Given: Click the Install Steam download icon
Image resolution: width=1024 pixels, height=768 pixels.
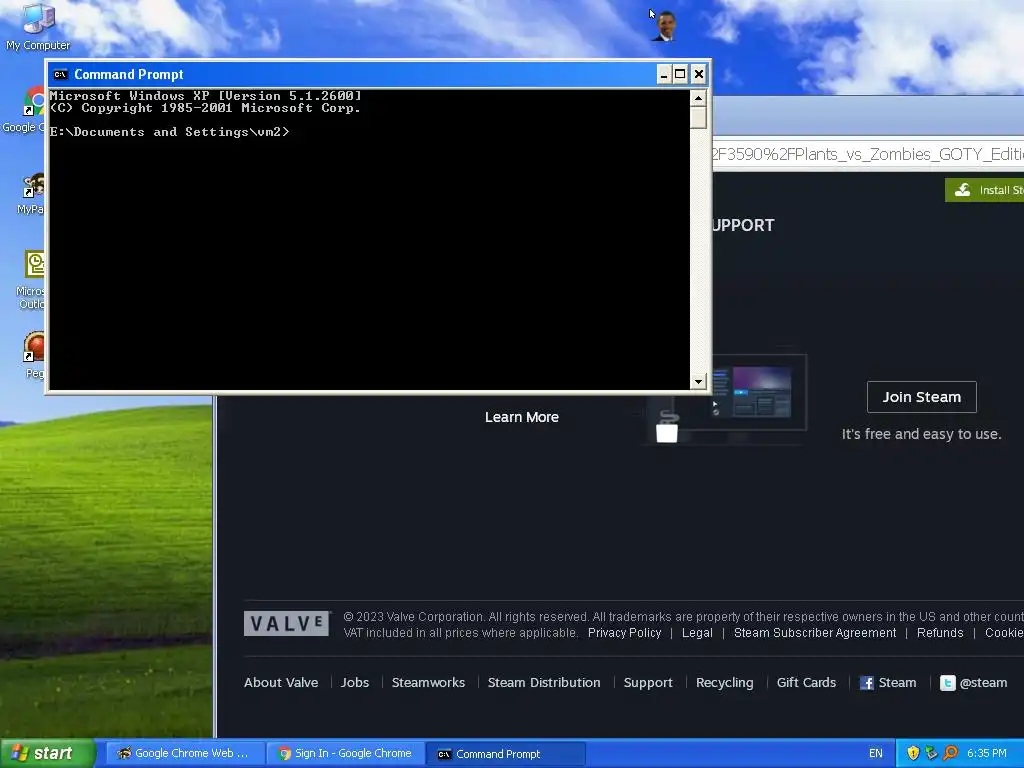Looking at the screenshot, I should click(963, 190).
